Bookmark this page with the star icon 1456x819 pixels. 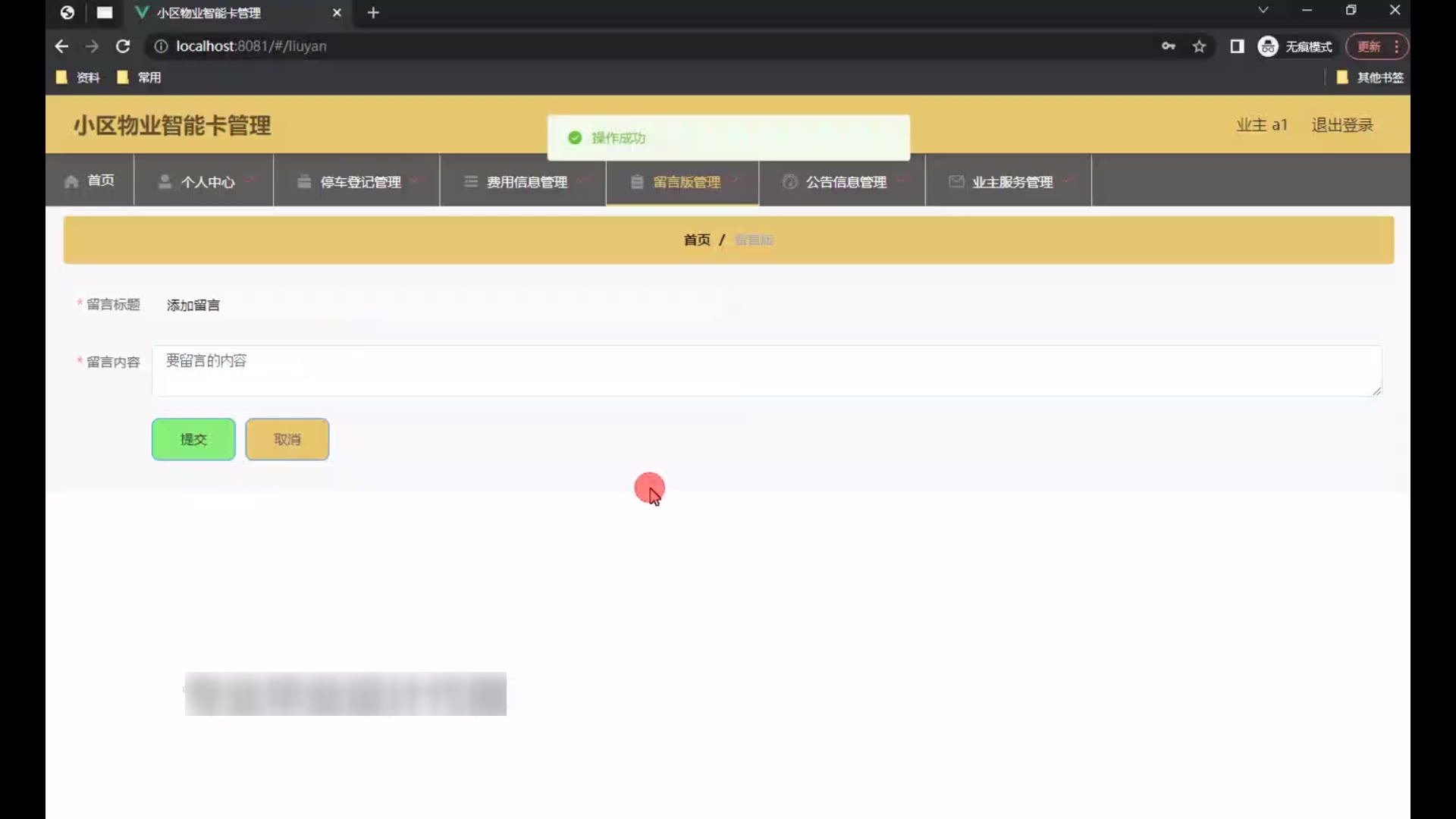[1199, 46]
